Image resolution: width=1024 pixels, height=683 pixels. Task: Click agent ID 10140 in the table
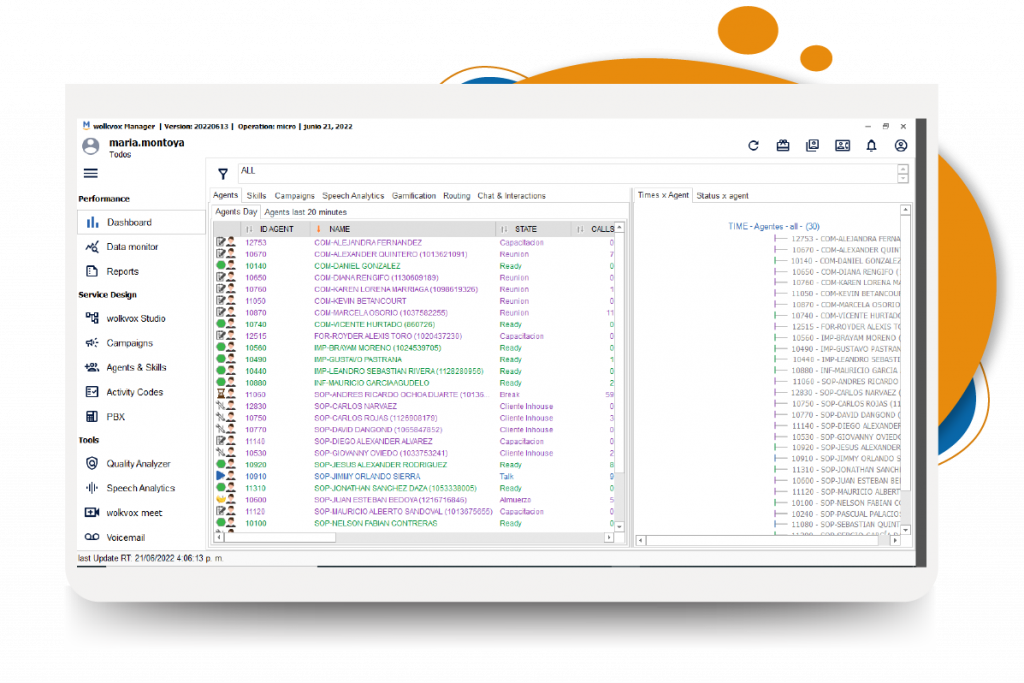tap(256, 266)
